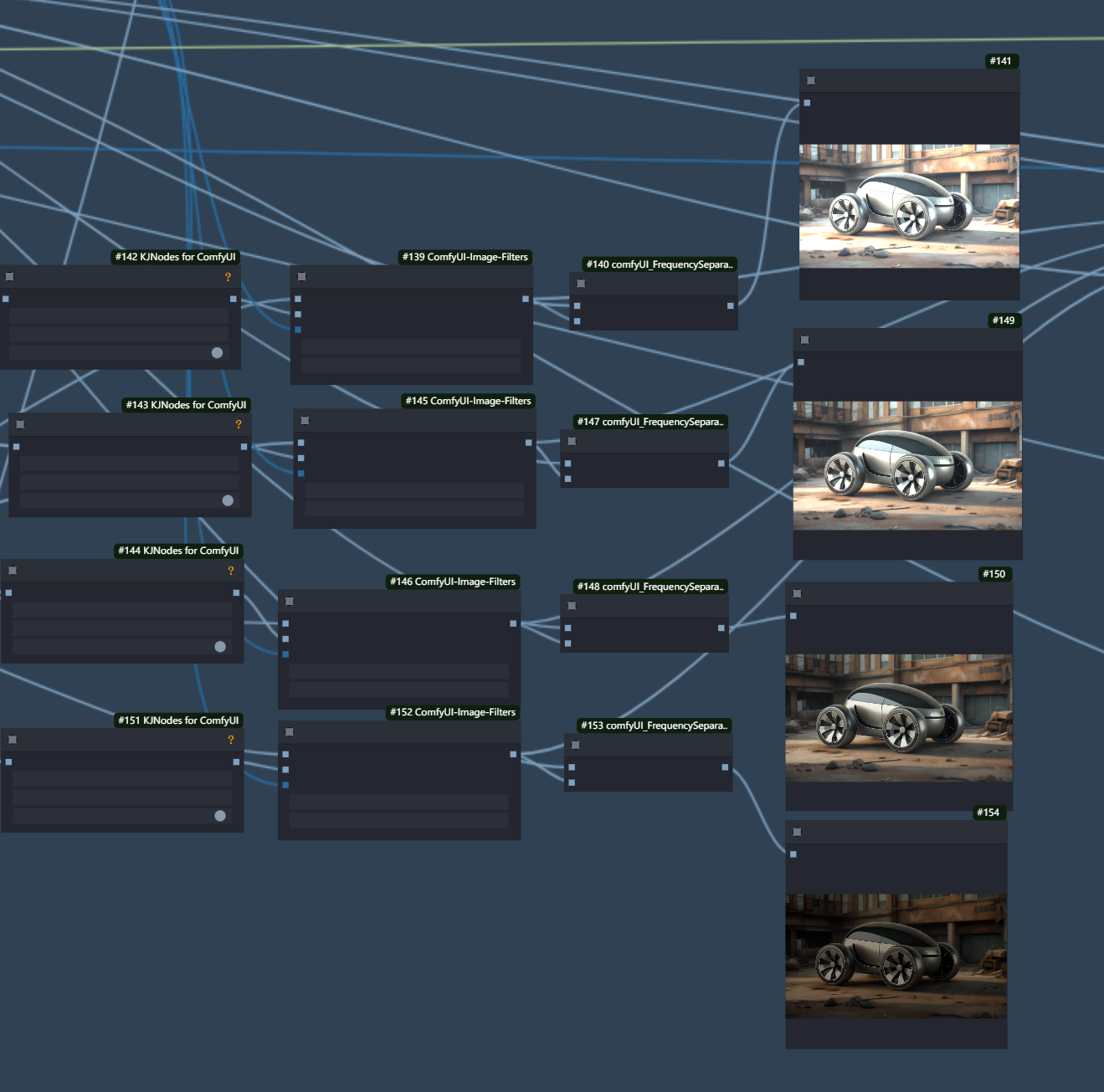Click the '#139 ComfyUI-Image-Filters' badge
The image size is (1104, 1092).
465,257
